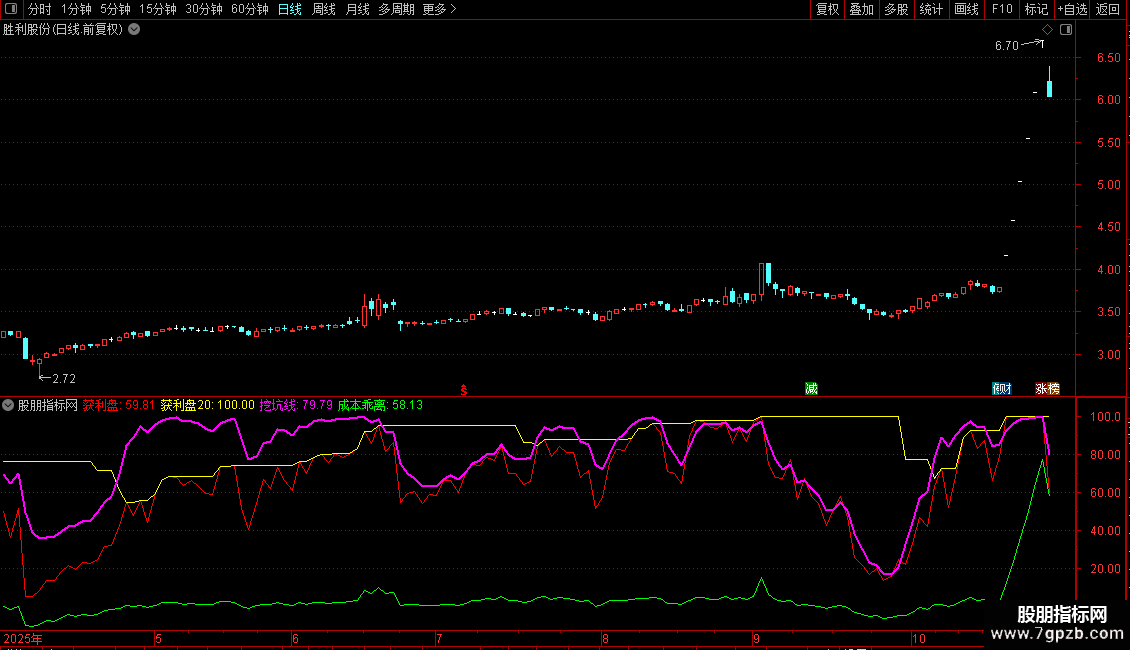This screenshot has width=1130, height=650.
Task: Expand the 股朋指标网 indicator dropdown
Action: point(9,405)
